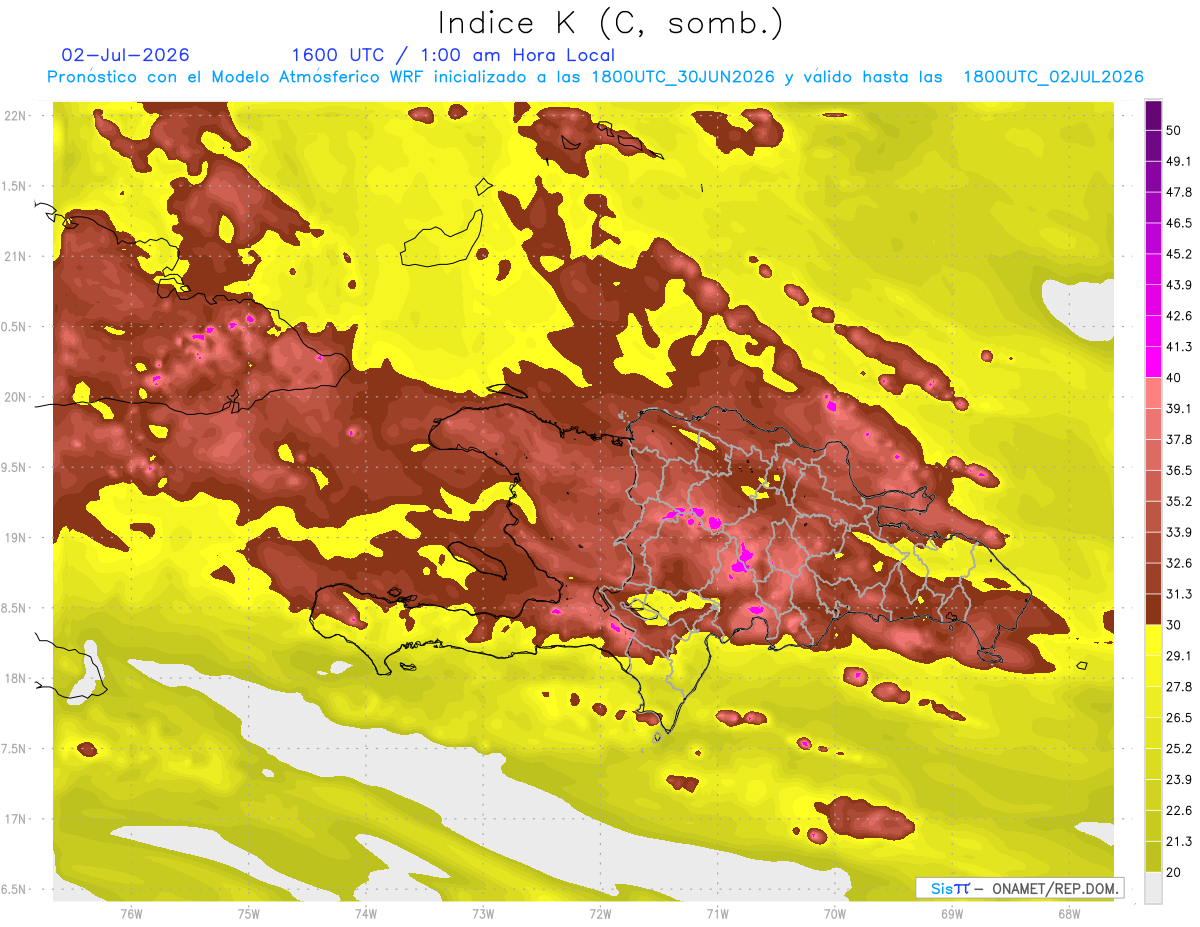Click the Indice K chart title
Screen dimensions: 1200x927
pos(611,23)
